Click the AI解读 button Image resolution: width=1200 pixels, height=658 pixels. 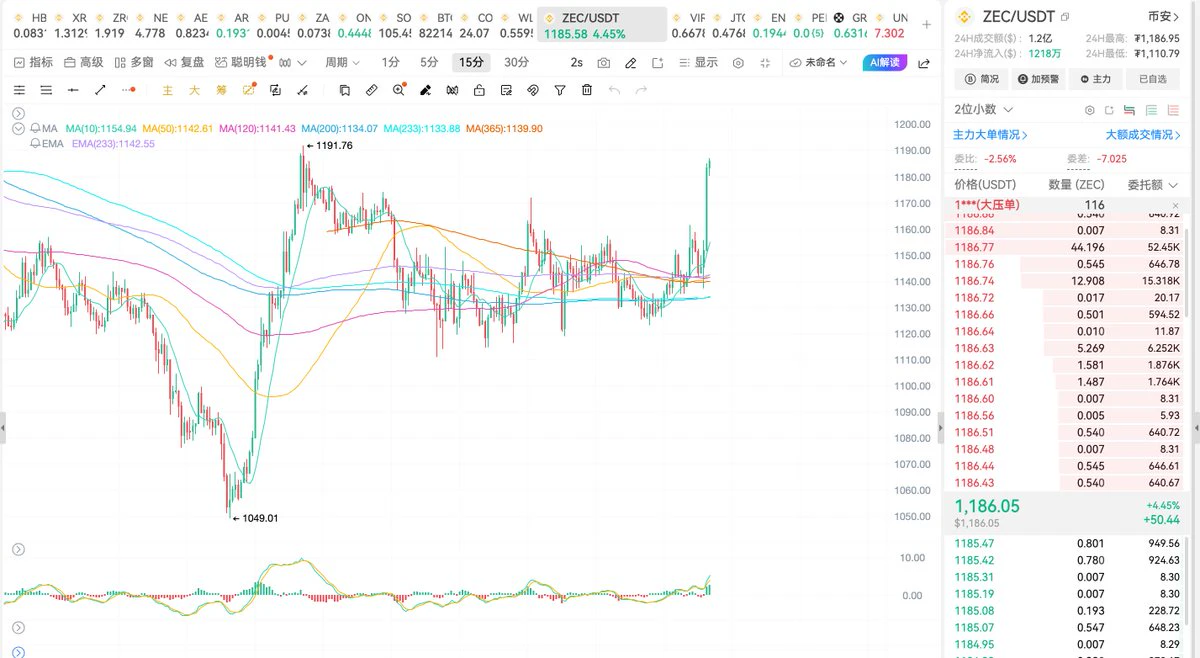[x=883, y=62]
